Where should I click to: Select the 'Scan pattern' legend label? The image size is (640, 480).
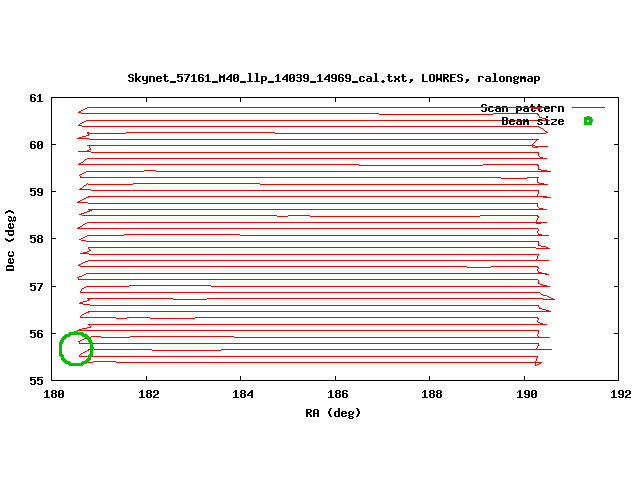click(x=522, y=108)
